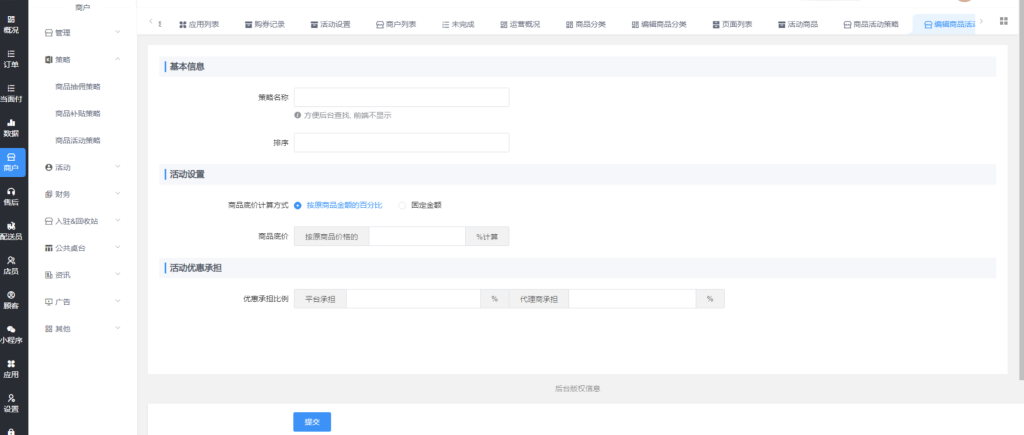Select the 固定金额 radio option
Screen dimensions: 1024x435
(403, 205)
